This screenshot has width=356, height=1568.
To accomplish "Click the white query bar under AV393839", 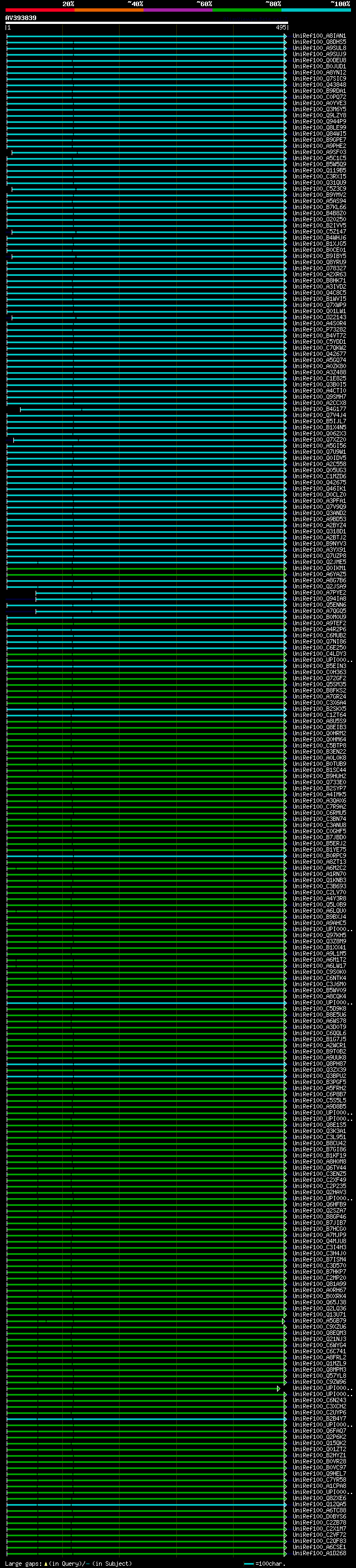I will coord(147,22).
